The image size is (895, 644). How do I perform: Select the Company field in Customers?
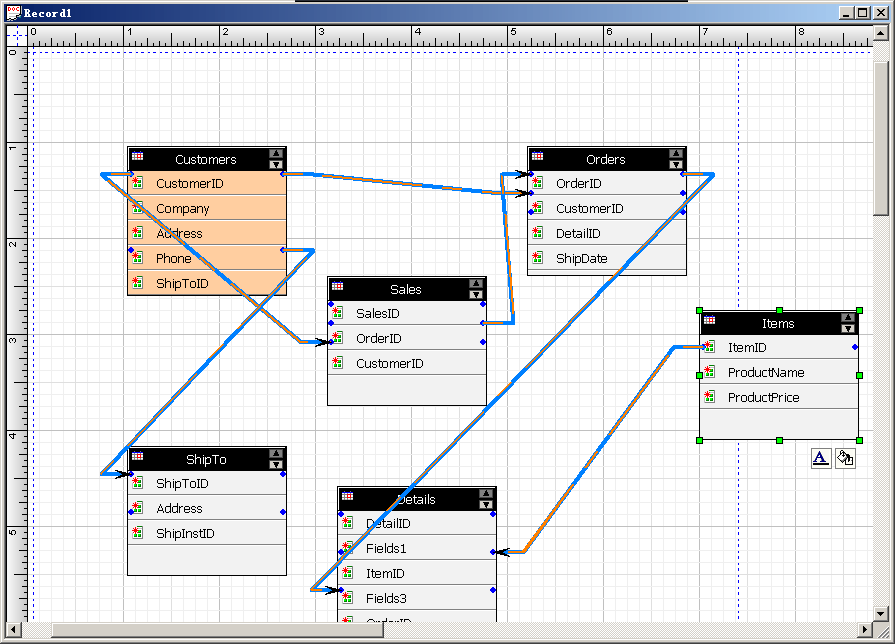click(x=183, y=209)
